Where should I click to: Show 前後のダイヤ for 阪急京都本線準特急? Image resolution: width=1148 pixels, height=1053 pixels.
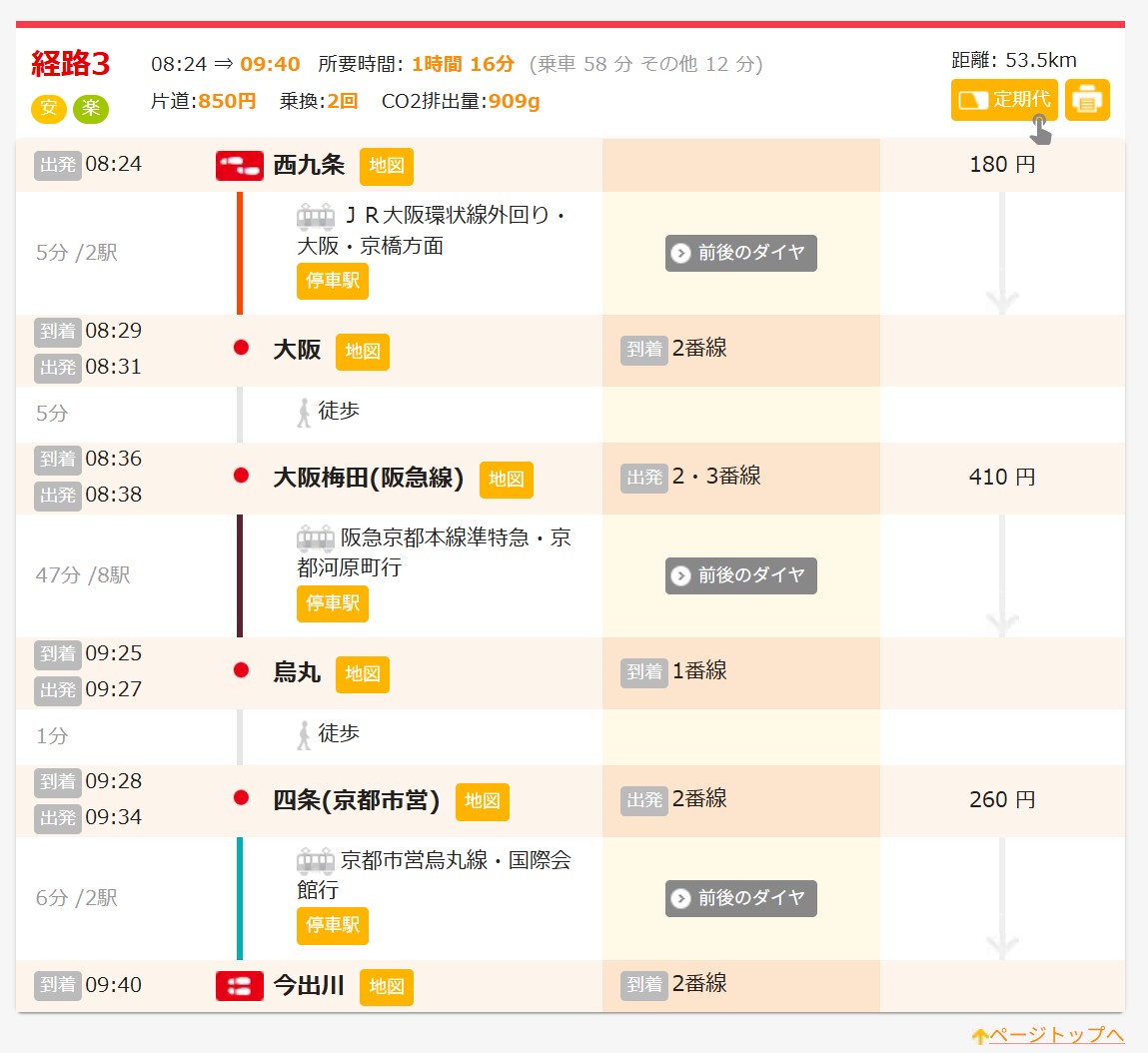click(x=740, y=575)
